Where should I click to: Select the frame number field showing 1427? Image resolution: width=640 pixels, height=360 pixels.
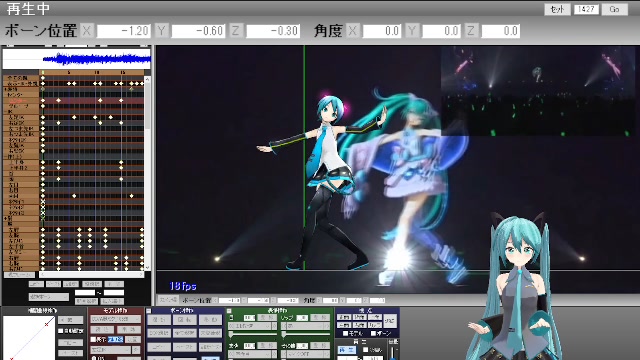[586, 9]
